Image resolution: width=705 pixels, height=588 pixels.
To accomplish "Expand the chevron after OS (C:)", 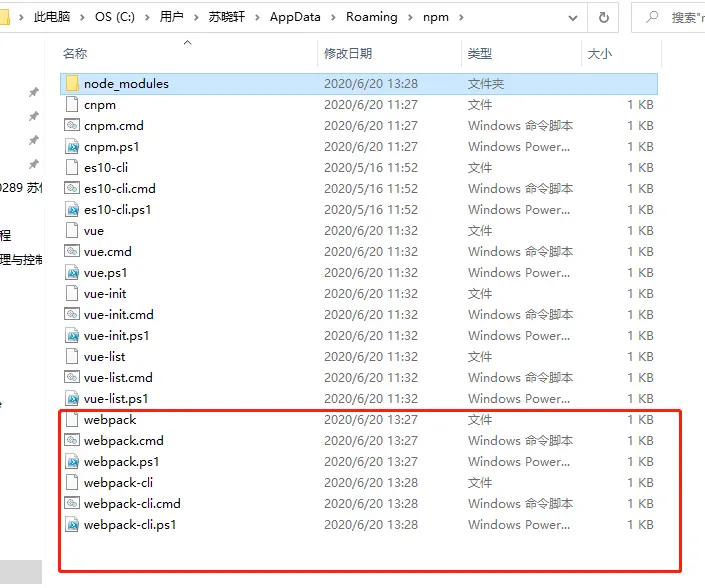I will [x=147, y=18].
